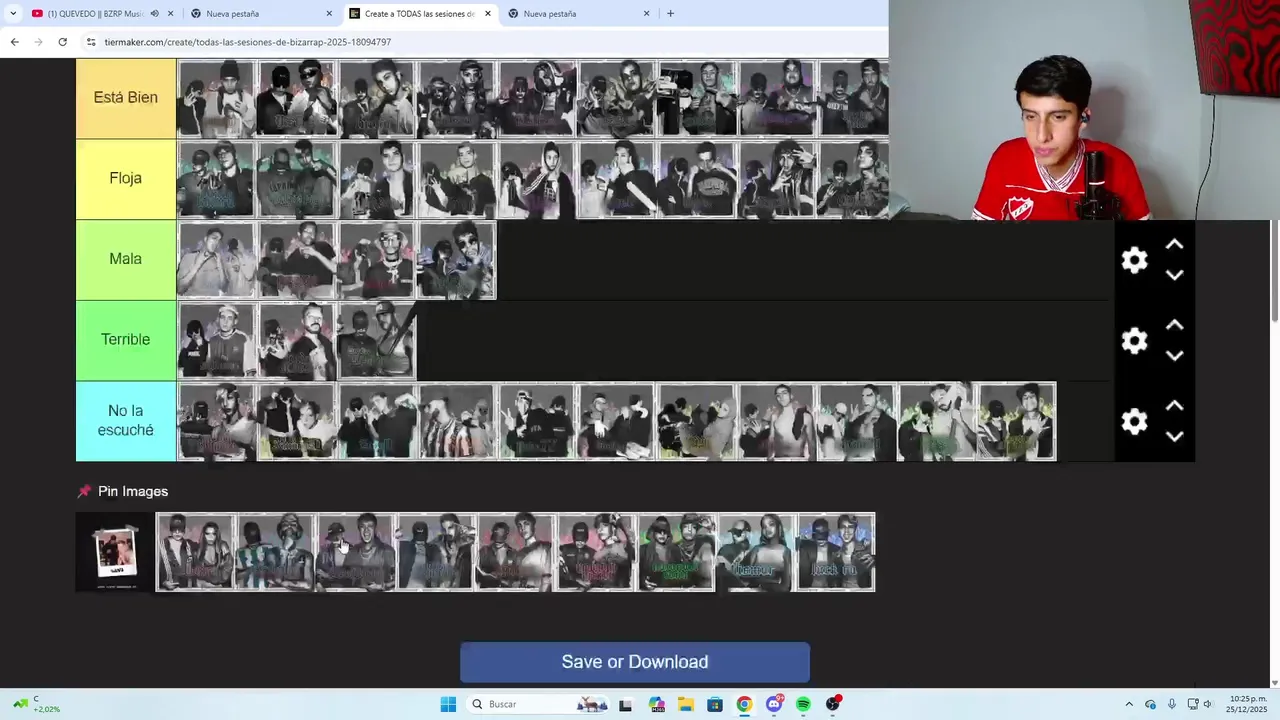Open Google Chrome from the taskbar
Viewport: 1280px width, 720px height.
pyautogui.click(x=744, y=704)
